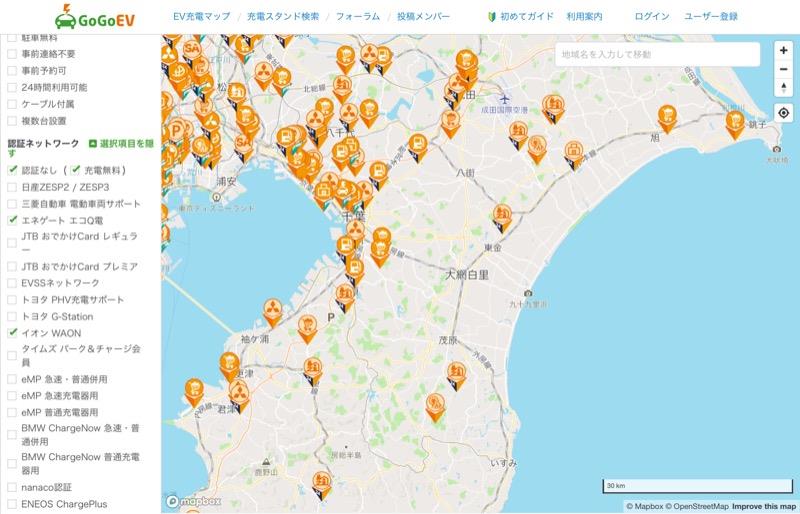Check トヨタ PHV充電サポート network
This screenshot has height=514, width=800.
coord(12,300)
